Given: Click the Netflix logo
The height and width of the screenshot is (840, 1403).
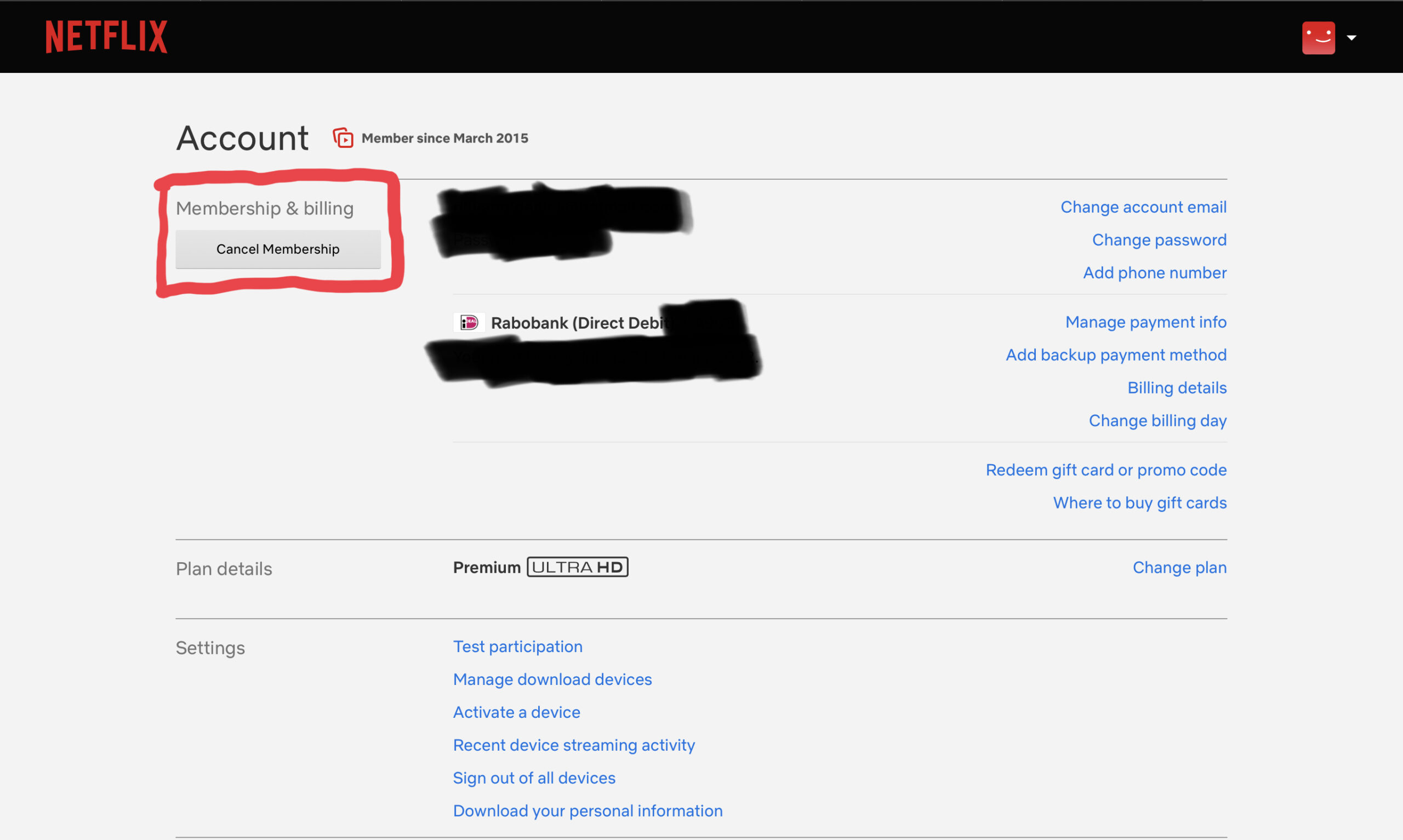Looking at the screenshot, I should (x=106, y=37).
